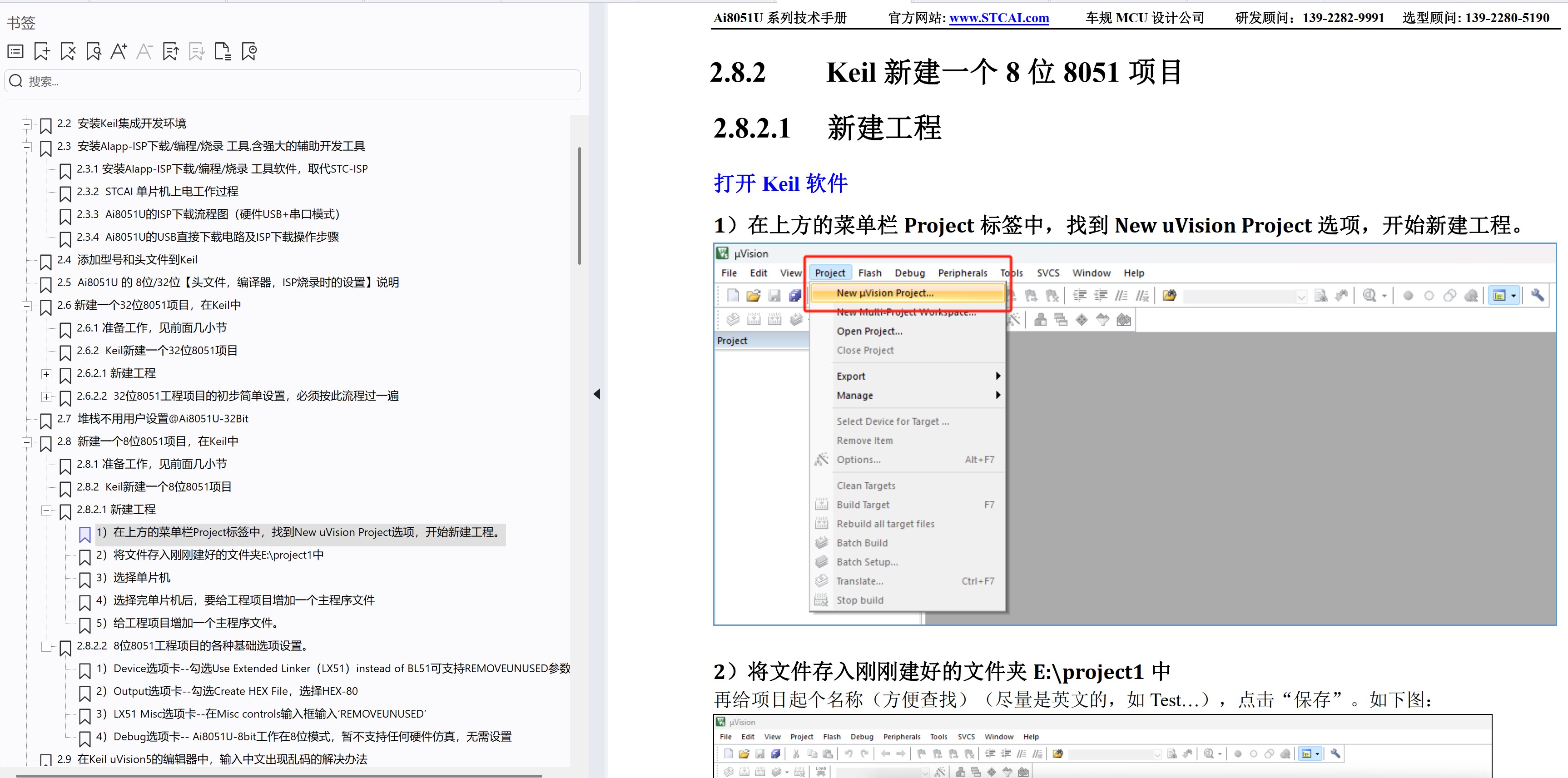Viewport: 1568px width, 778px height.
Task: Click the add bookmark icon
Action: click(x=41, y=52)
